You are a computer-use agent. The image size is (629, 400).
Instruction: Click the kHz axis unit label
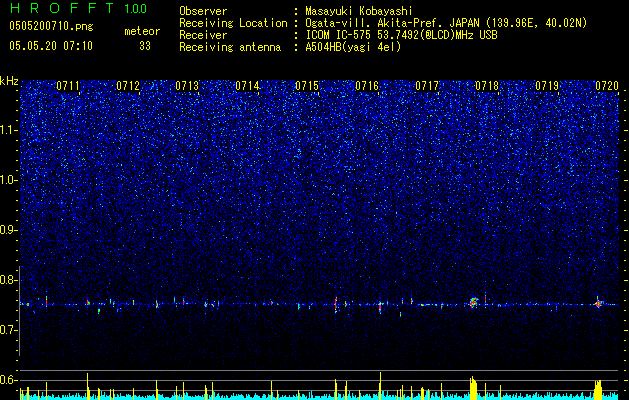click(x=9, y=81)
